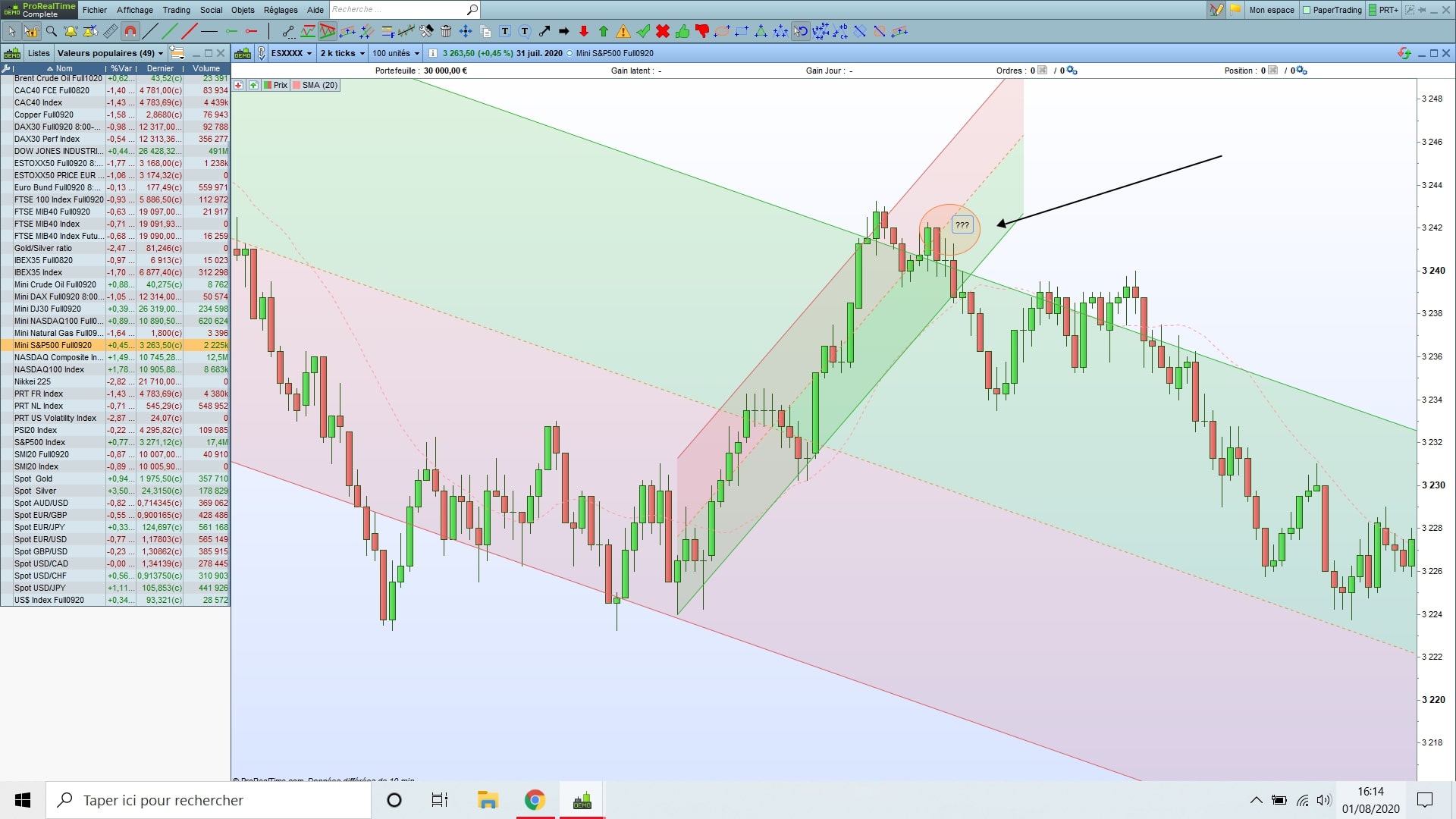Open the ESXXXX symbol dropdown

pyautogui.click(x=291, y=53)
